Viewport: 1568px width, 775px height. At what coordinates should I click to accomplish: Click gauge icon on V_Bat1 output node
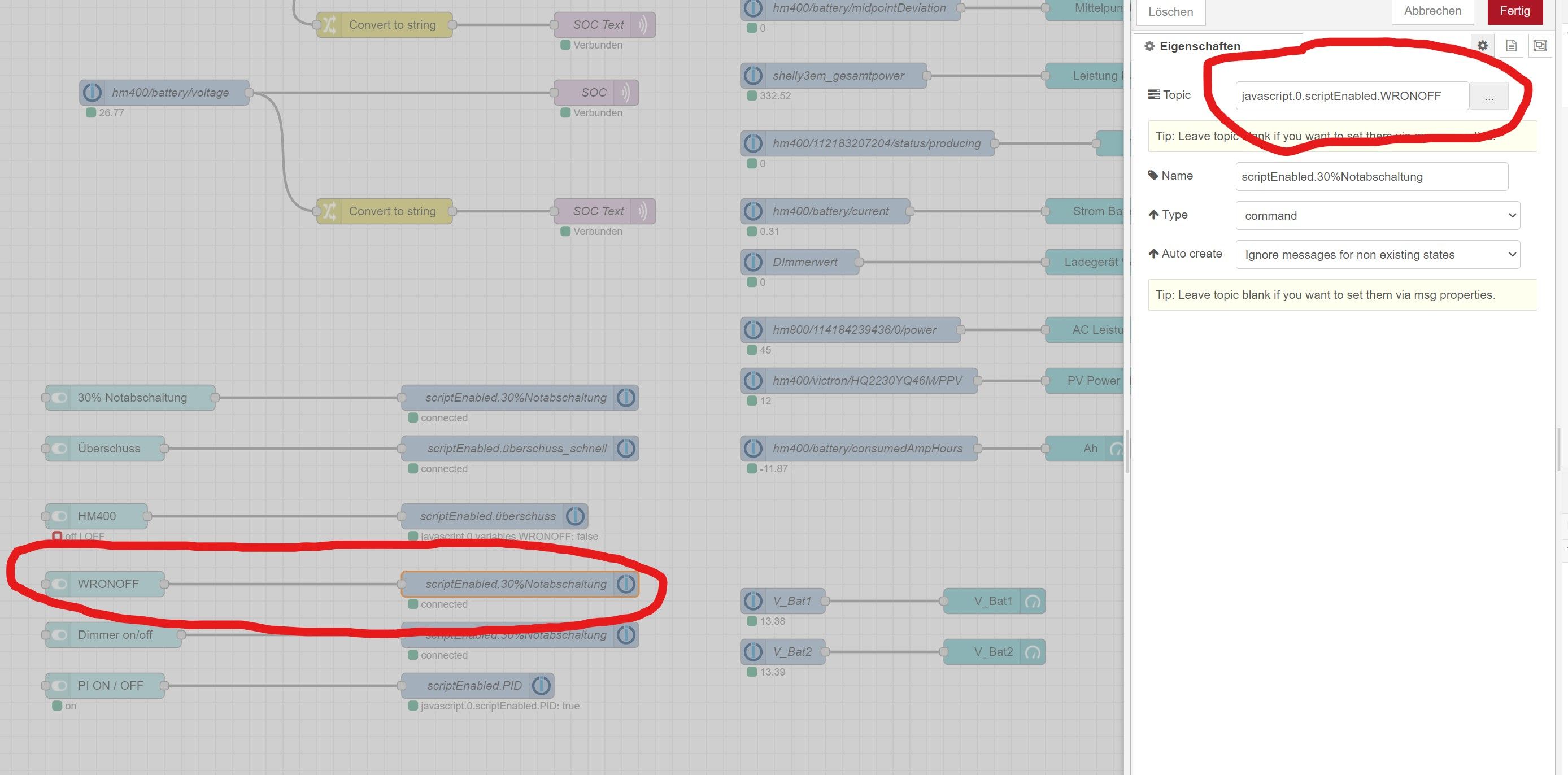click(x=1033, y=602)
